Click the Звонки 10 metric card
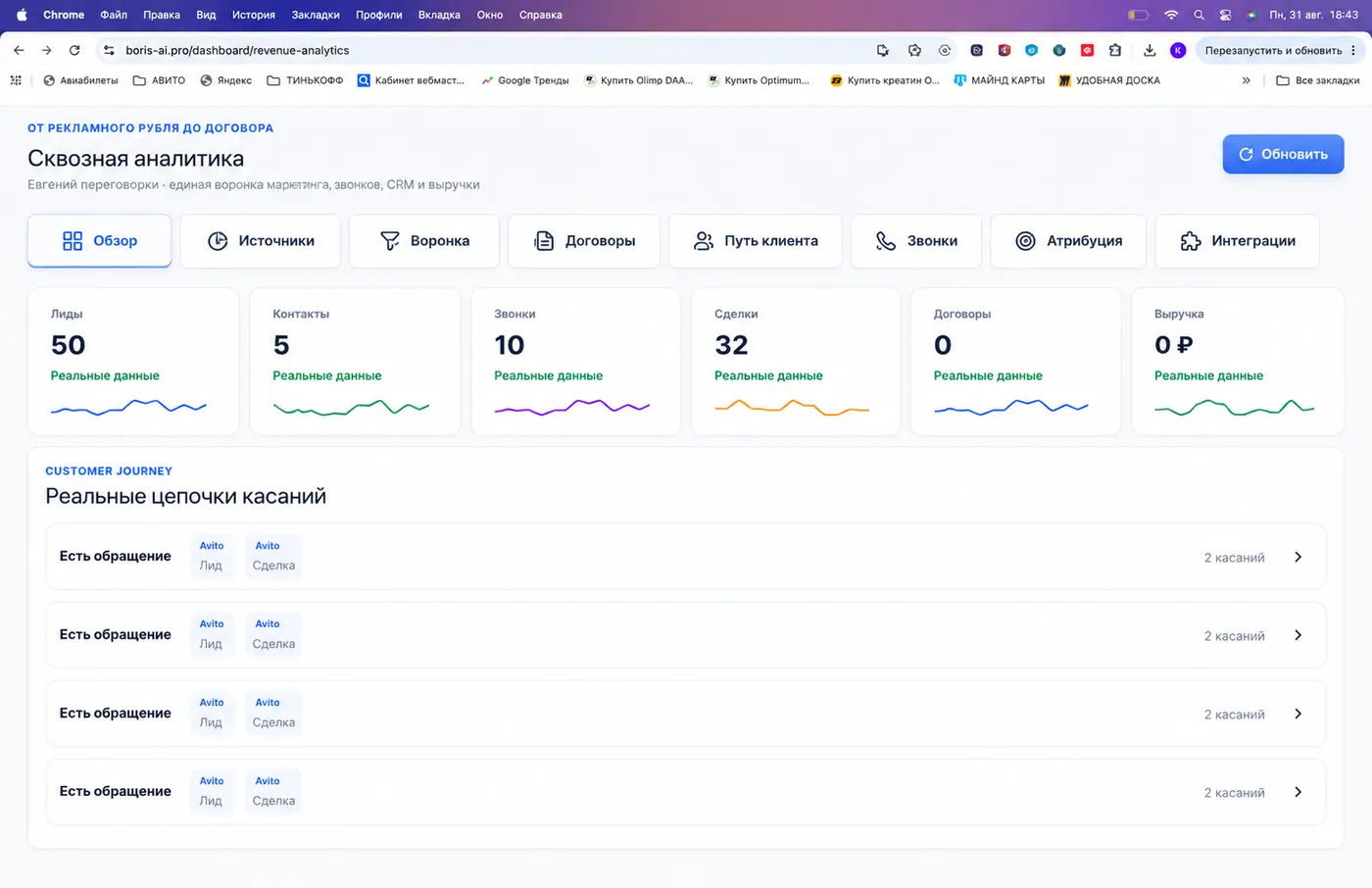This screenshot has width=1372, height=888. pos(576,362)
